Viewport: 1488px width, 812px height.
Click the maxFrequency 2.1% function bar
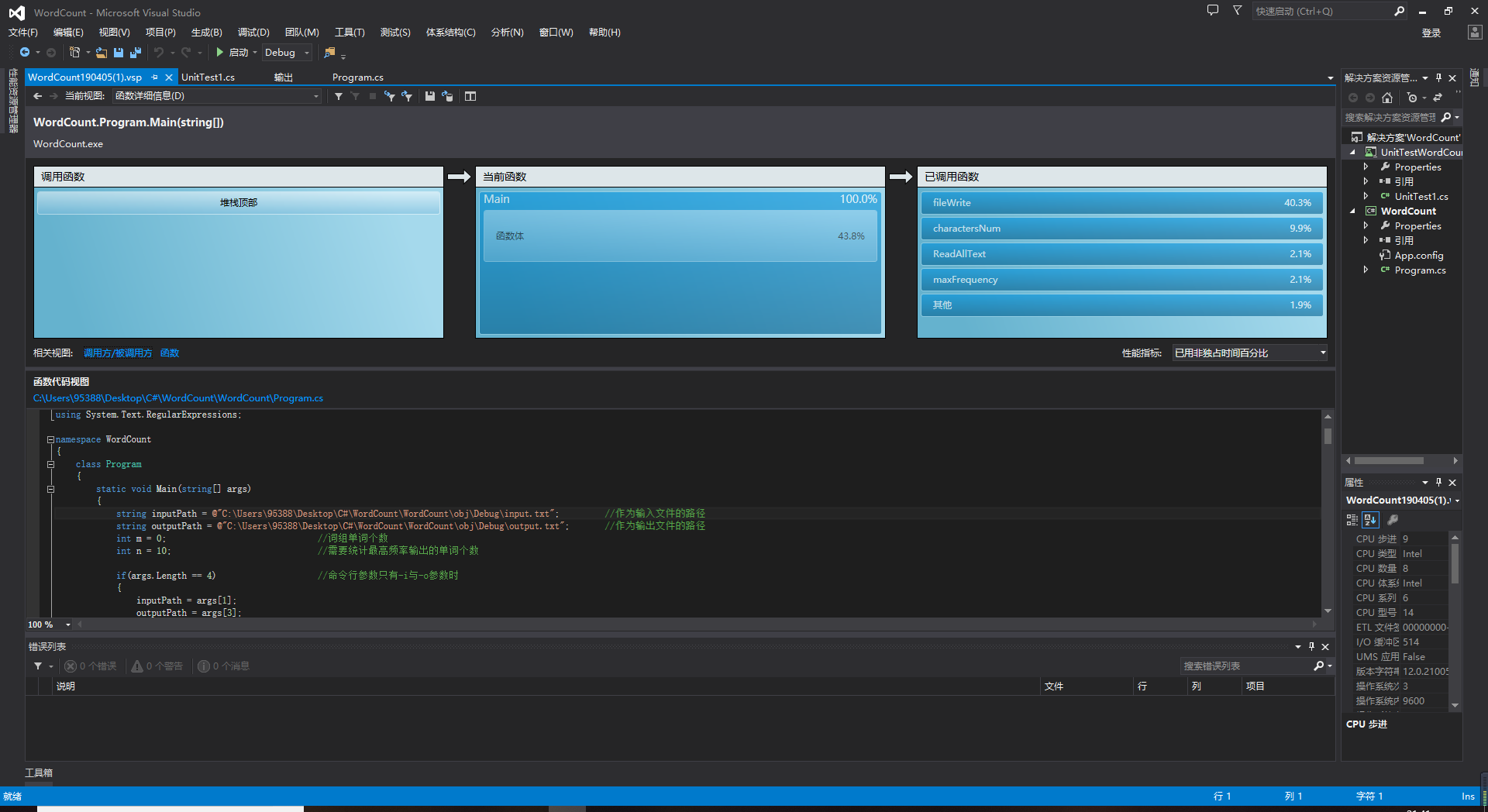coord(1121,279)
